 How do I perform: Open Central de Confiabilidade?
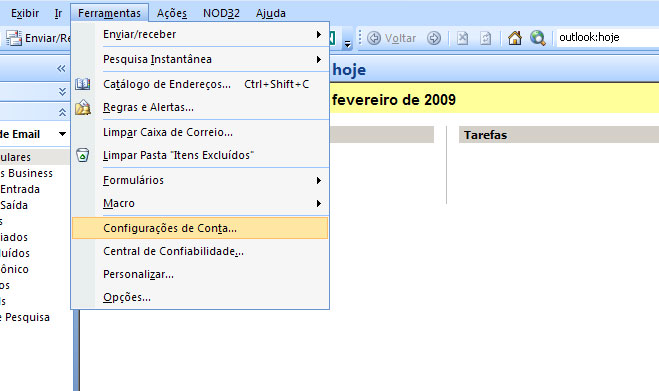[x=200, y=251]
